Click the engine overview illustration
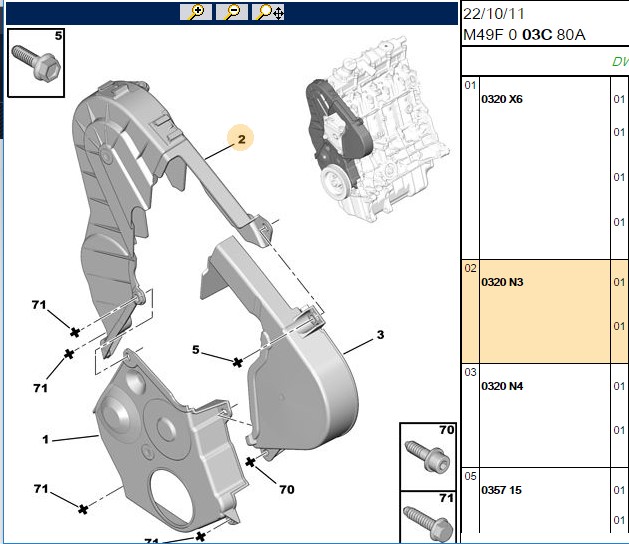 pos(376,130)
